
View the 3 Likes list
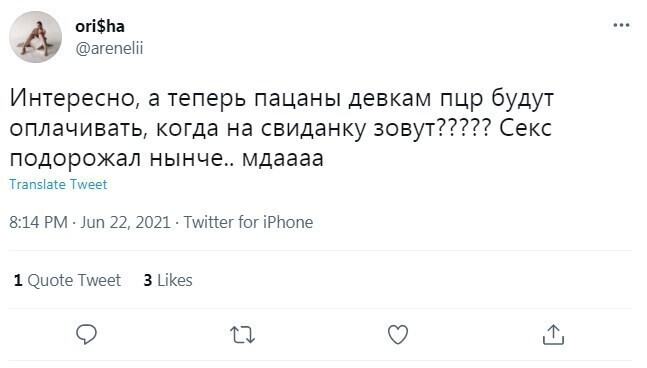168,281
